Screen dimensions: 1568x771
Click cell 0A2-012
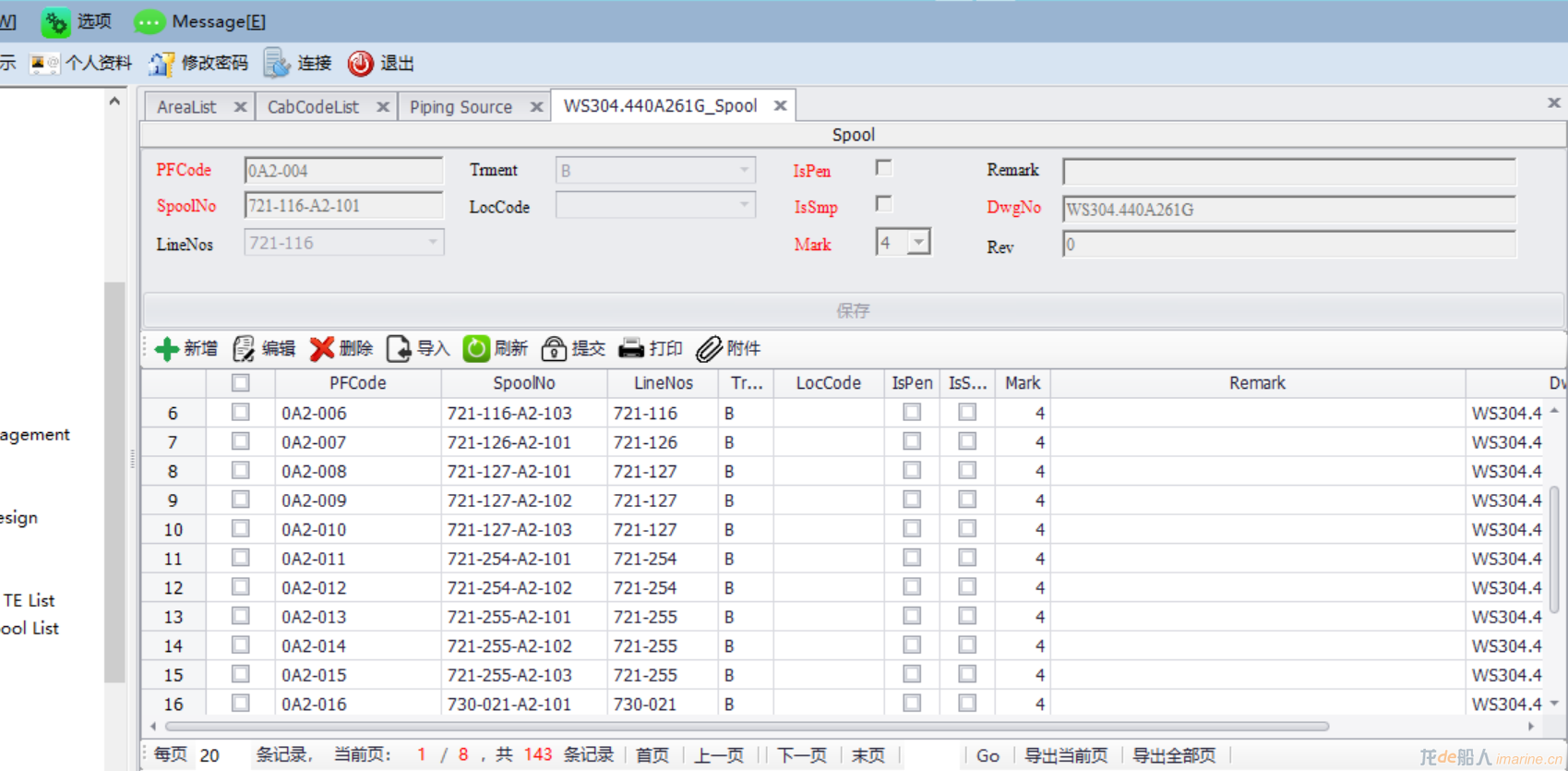click(358, 587)
